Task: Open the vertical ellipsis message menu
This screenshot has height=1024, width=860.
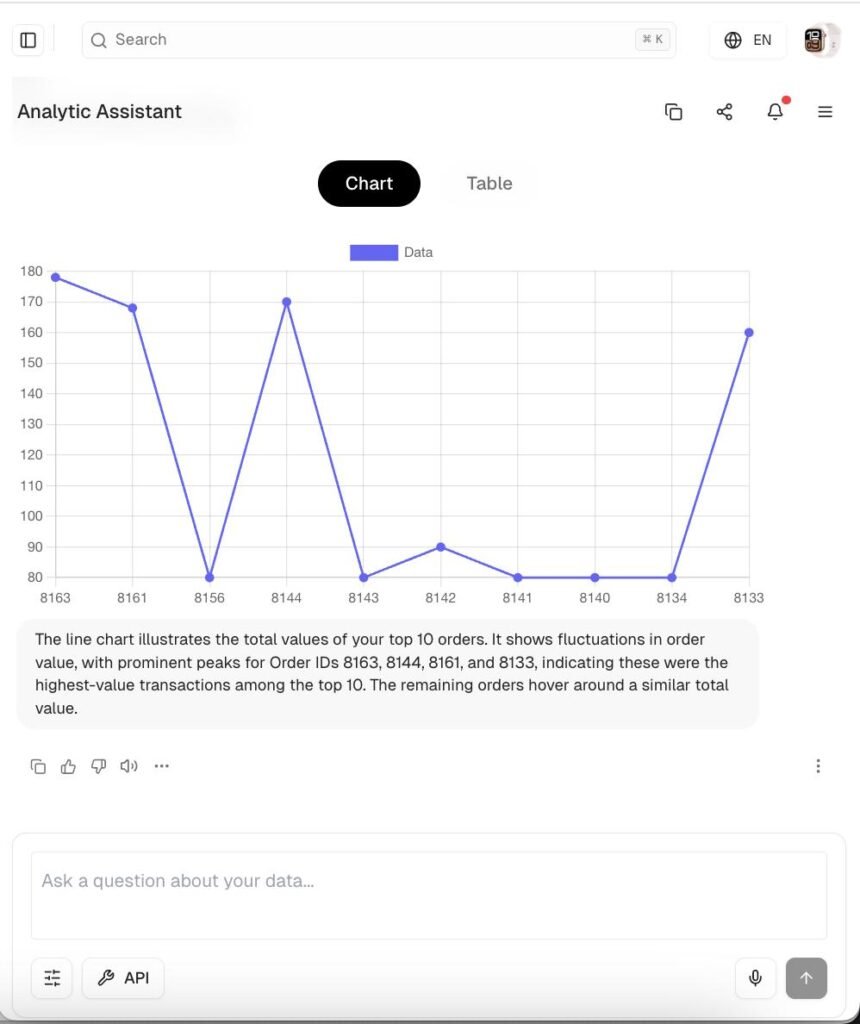Action: click(x=818, y=766)
